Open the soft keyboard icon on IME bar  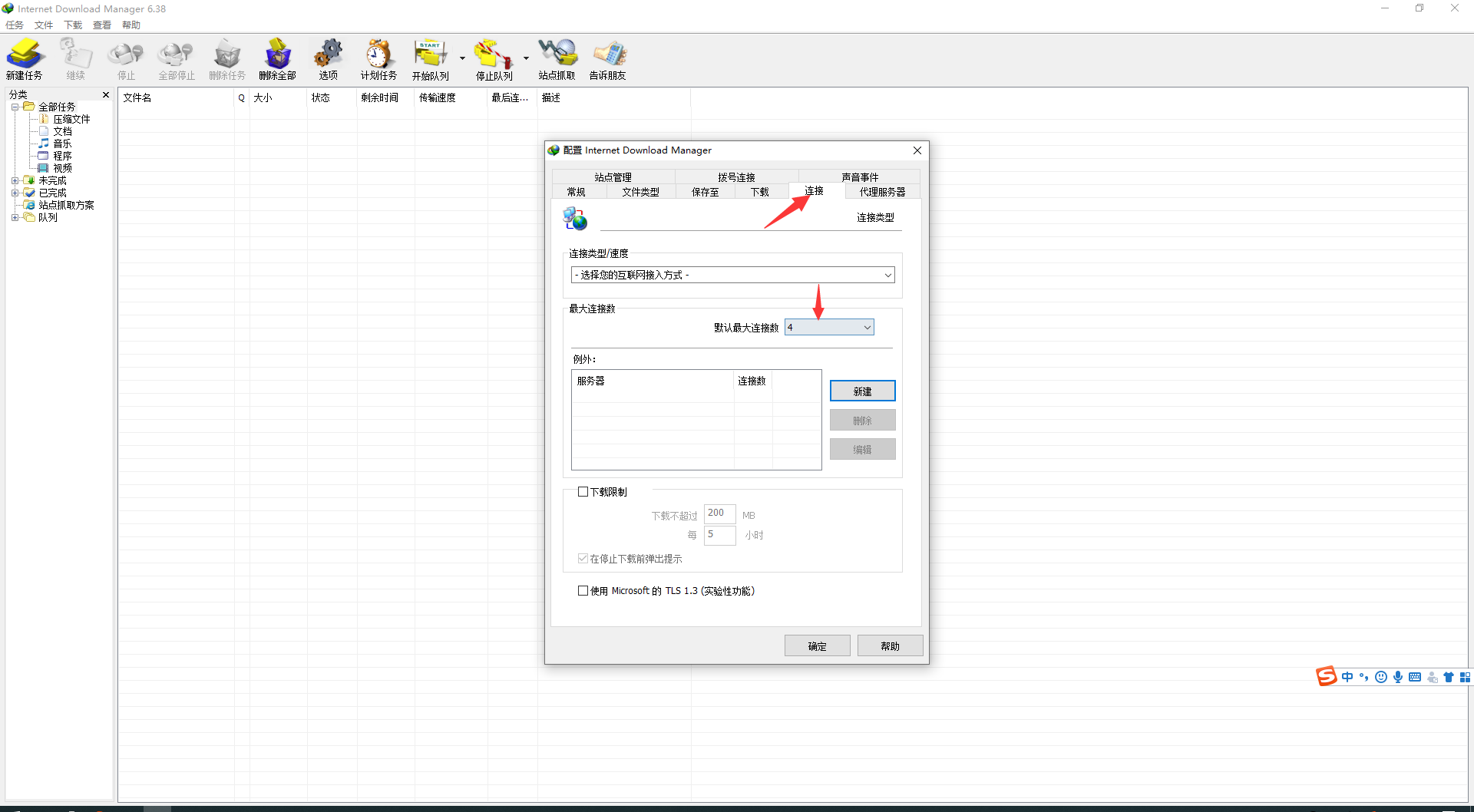coord(1415,677)
